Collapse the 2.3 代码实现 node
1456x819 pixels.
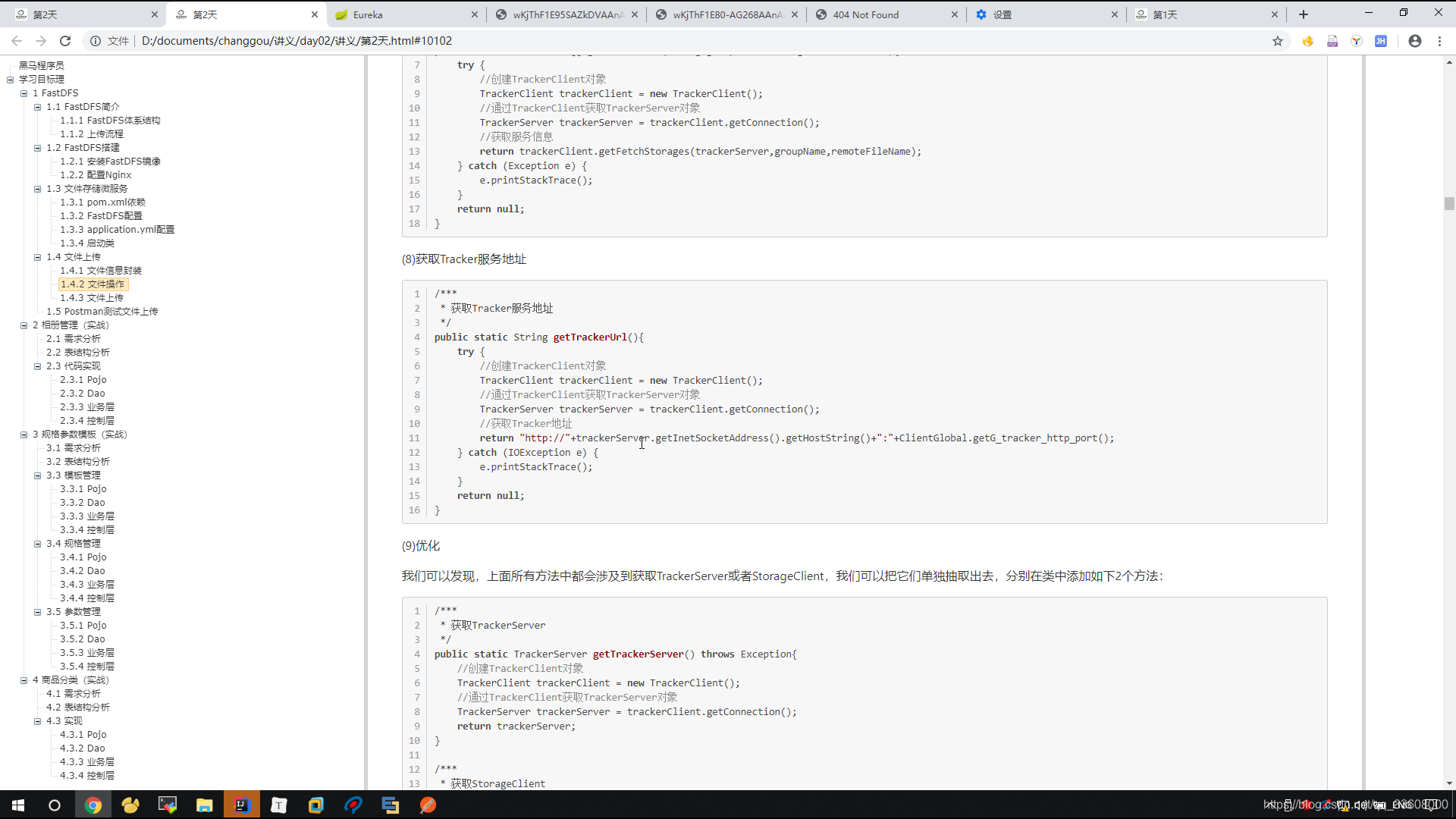coord(37,366)
